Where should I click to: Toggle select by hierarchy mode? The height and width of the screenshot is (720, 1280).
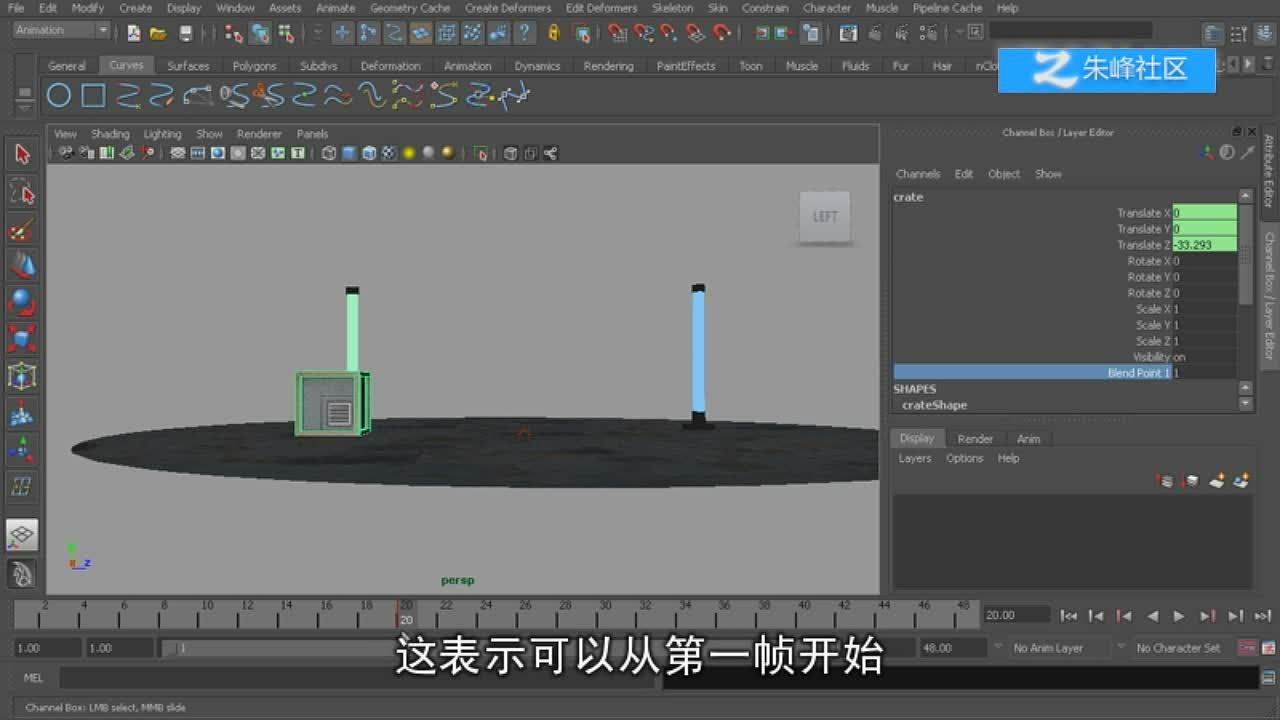[x=234, y=33]
